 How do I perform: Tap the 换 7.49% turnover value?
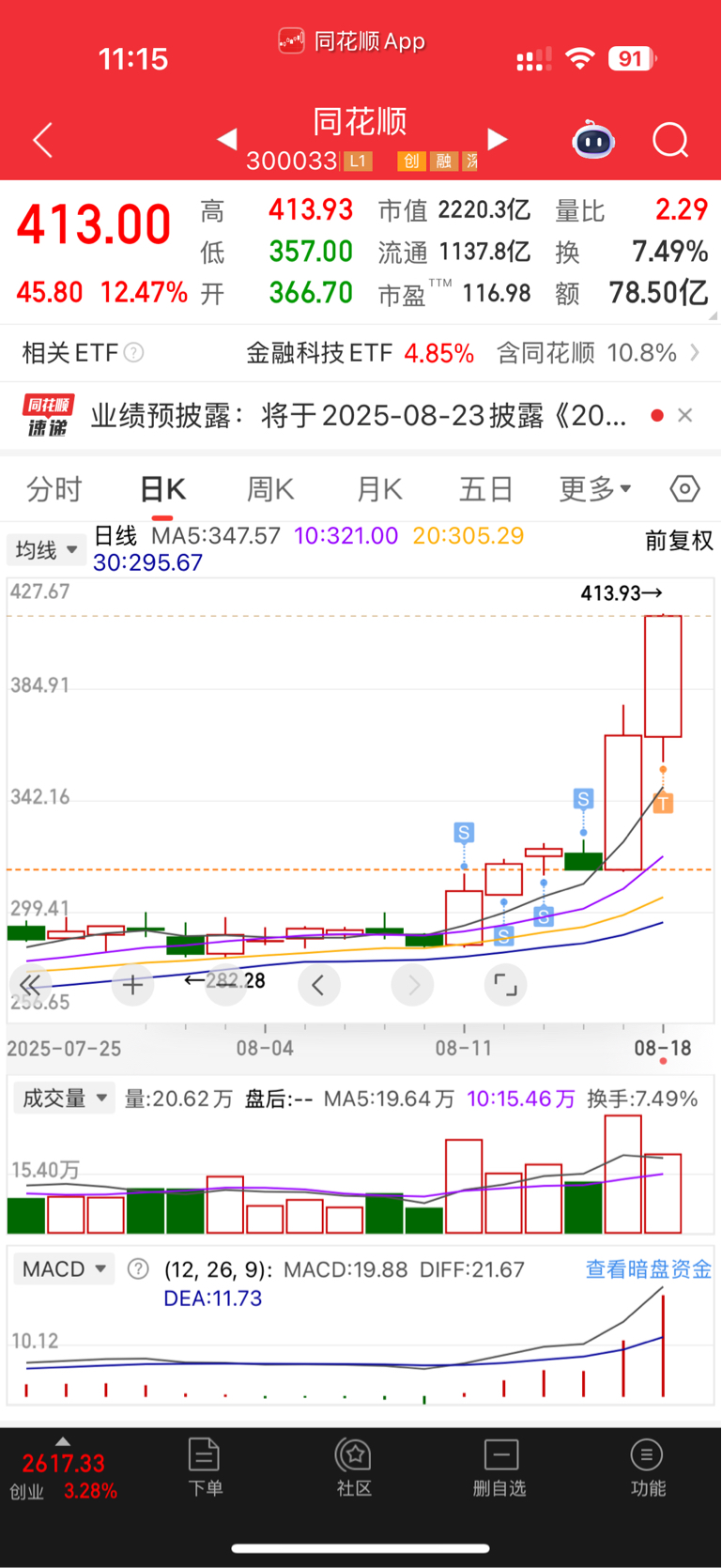tap(631, 252)
